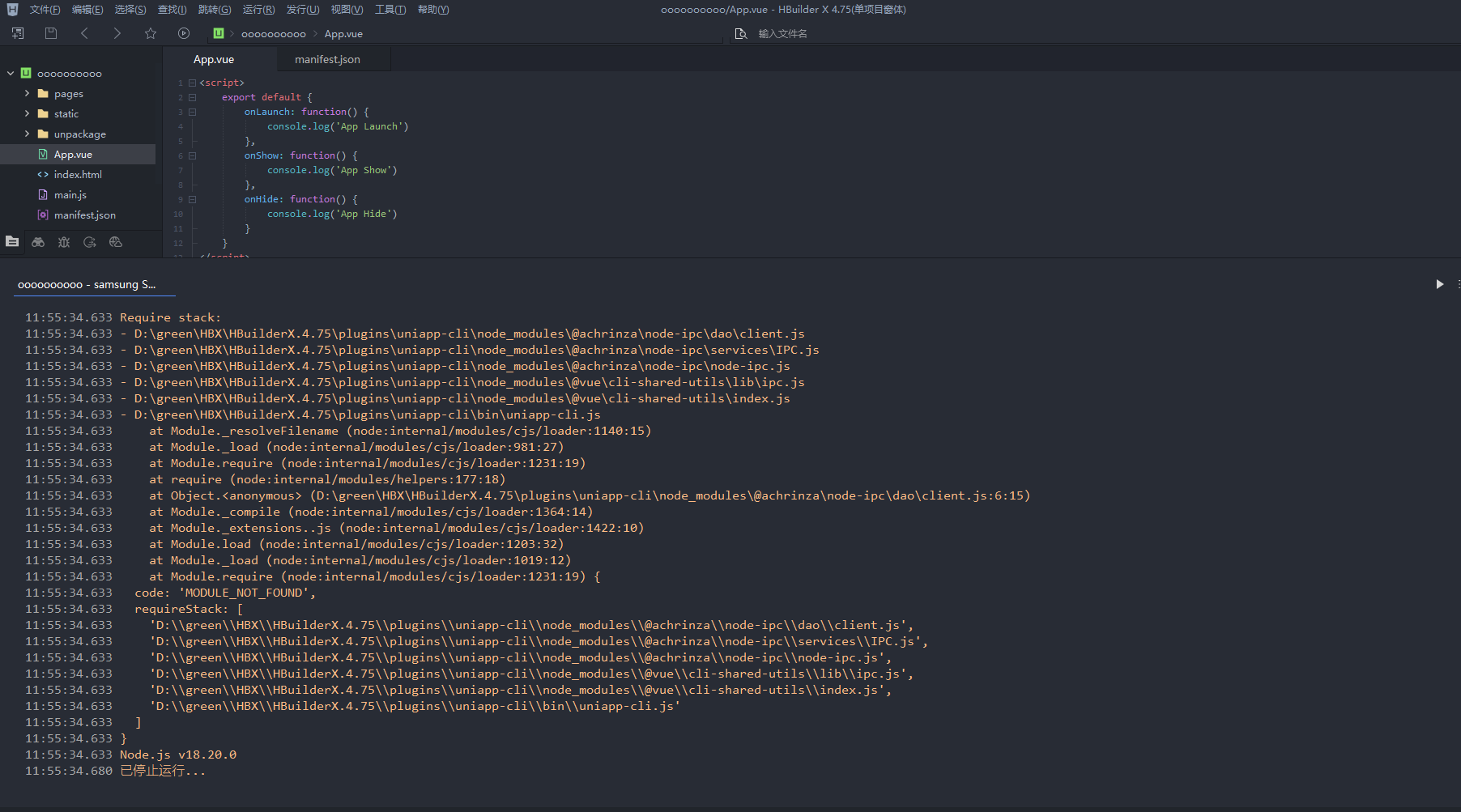
Task: Open the 帮助(Y) menu
Action: (433, 10)
